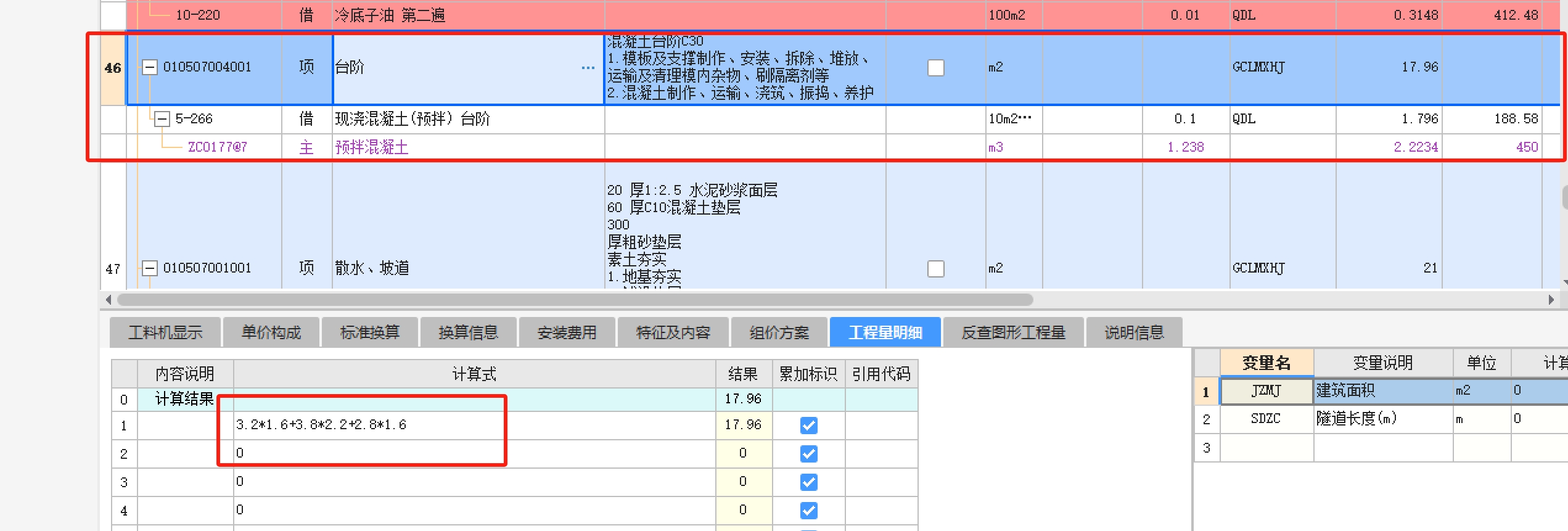
Task: Tick the checkbox in the 台阶 row
Action: coord(936,67)
